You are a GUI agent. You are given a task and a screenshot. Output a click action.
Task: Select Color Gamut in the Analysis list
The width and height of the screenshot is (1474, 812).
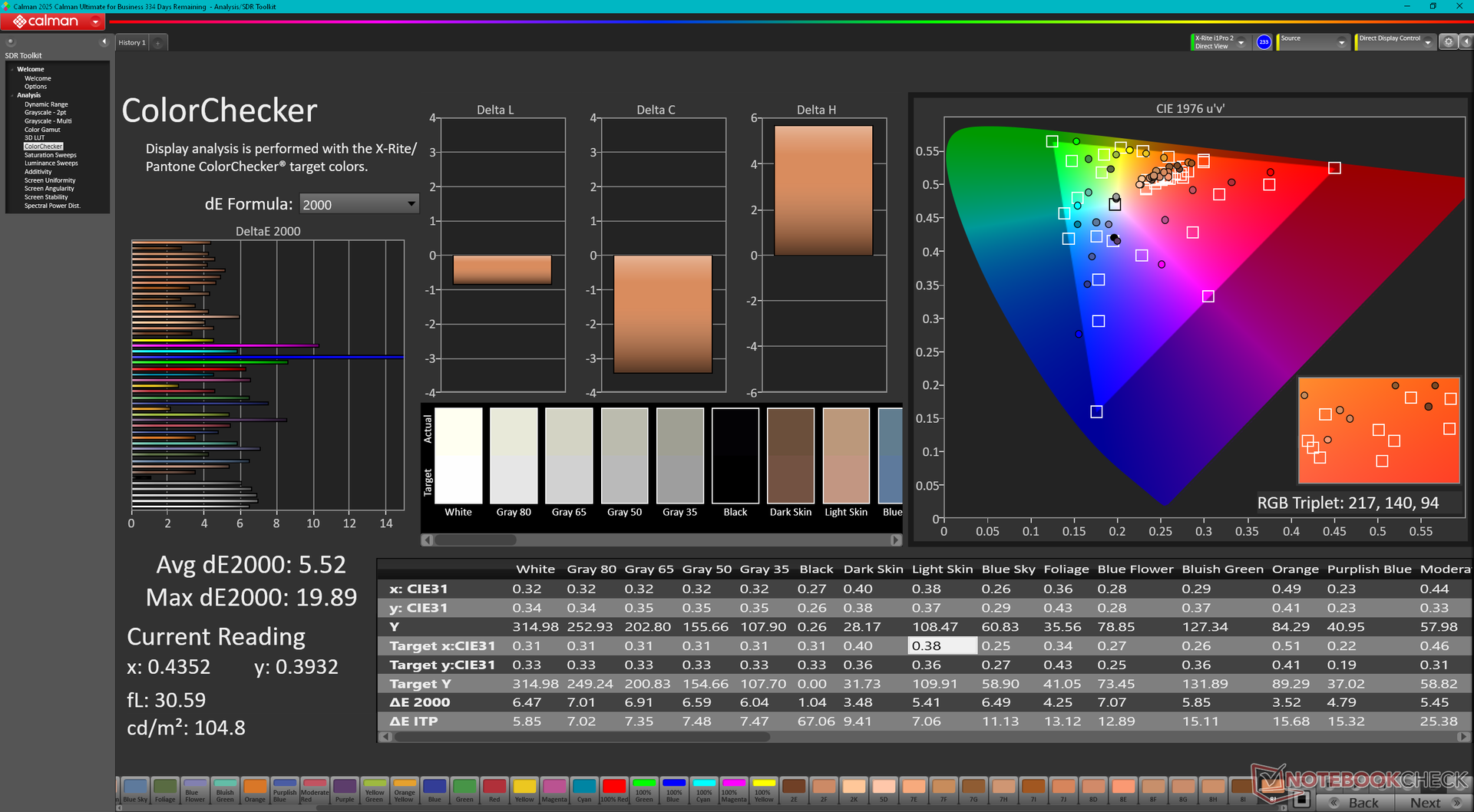42,130
